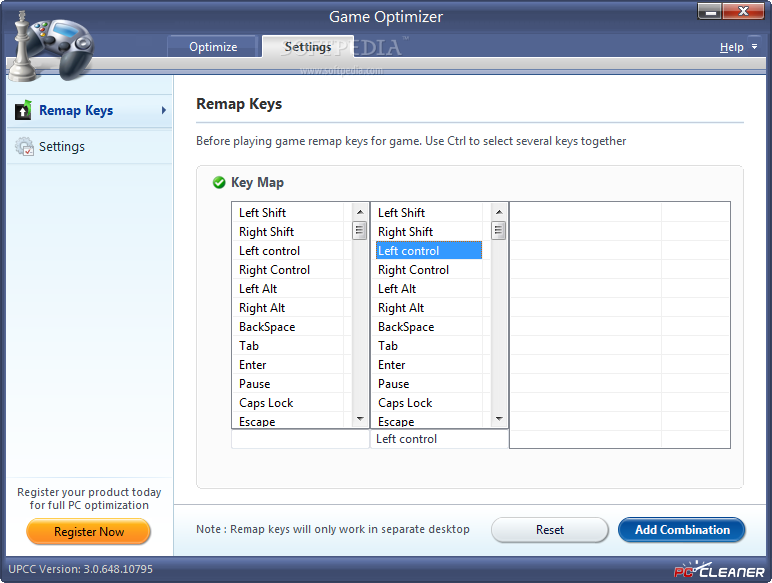Click the left key list scrollbar thumb
The height and width of the screenshot is (583, 772).
point(360,230)
